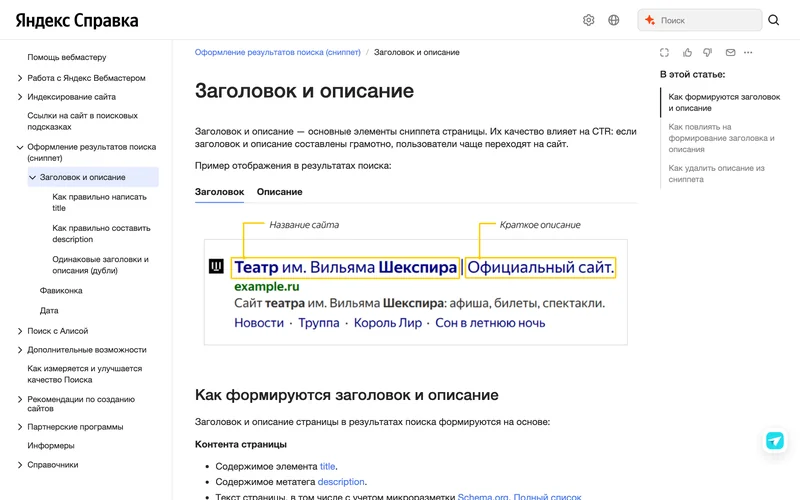The width and height of the screenshot is (800, 500).
Task: Jump to Как формируются заголовок и описание
Action: pyautogui.click(x=724, y=103)
